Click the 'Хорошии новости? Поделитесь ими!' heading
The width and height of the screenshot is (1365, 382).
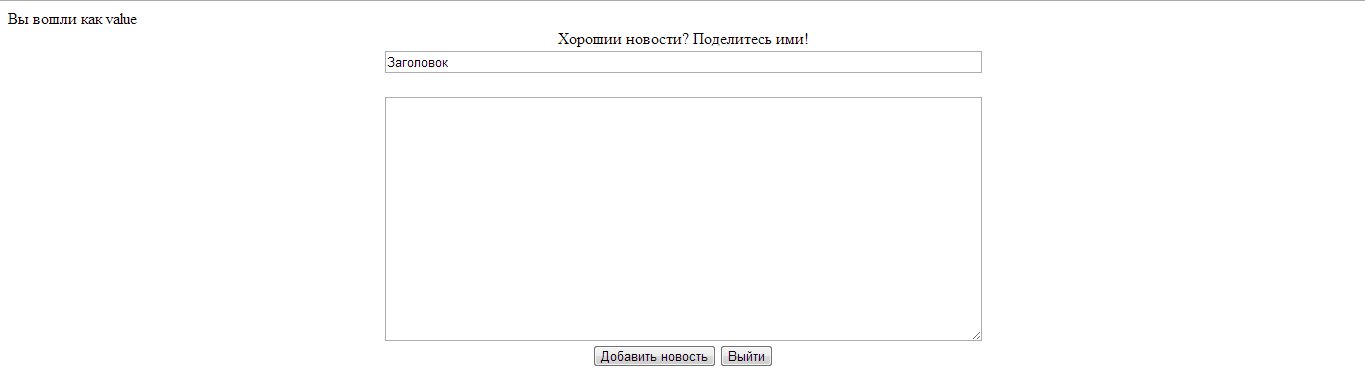[683, 39]
